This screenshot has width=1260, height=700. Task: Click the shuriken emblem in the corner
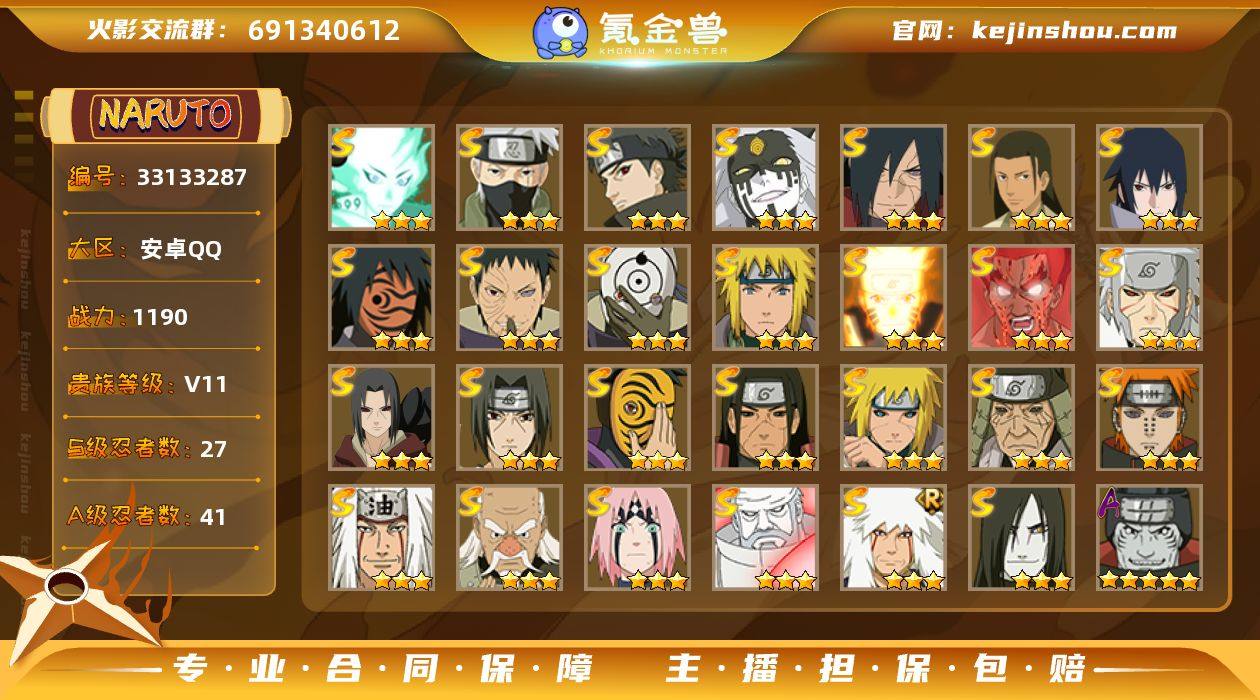coord(70,590)
